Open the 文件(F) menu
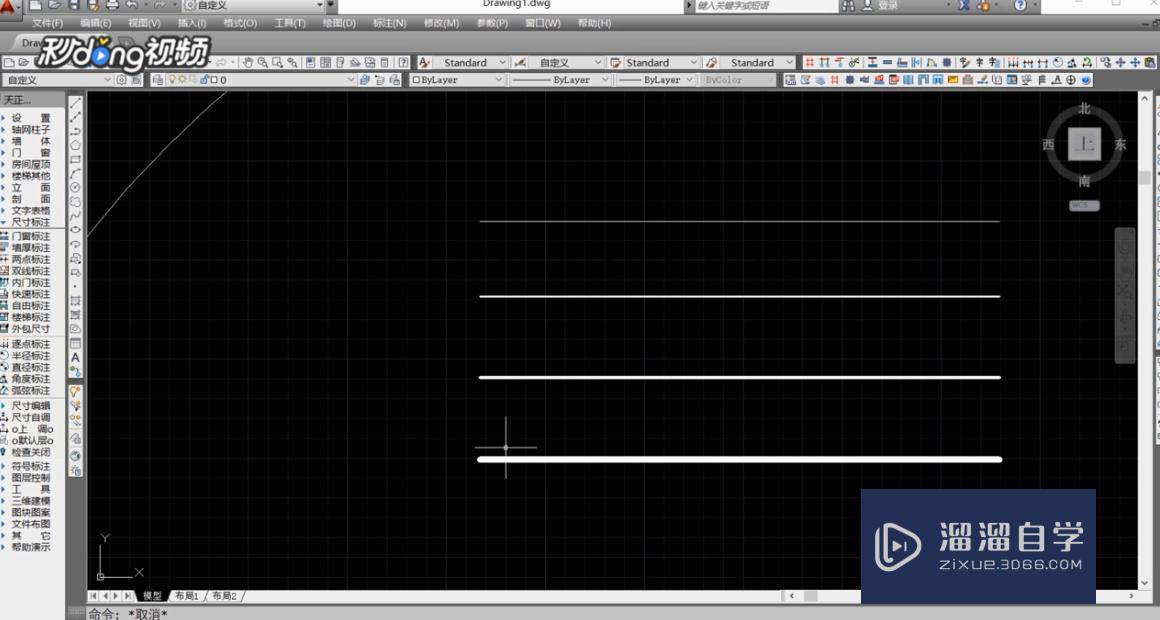The height and width of the screenshot is (620, 1160). pyautogui.click(x=47, y=23)
